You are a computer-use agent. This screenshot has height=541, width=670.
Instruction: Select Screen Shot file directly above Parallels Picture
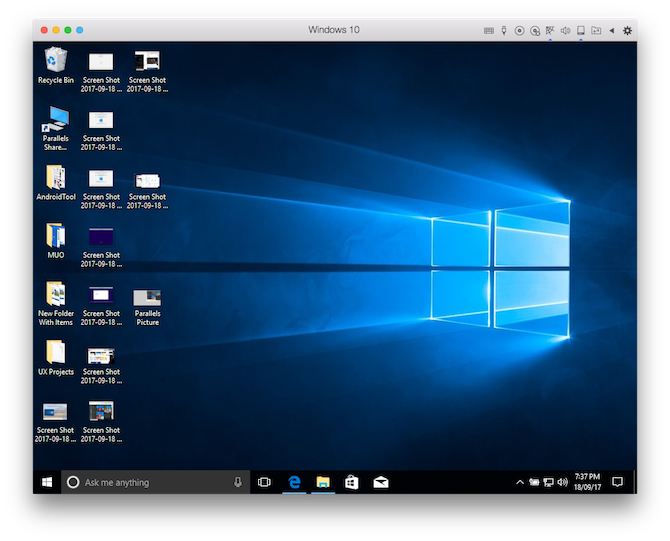(147, 189)
